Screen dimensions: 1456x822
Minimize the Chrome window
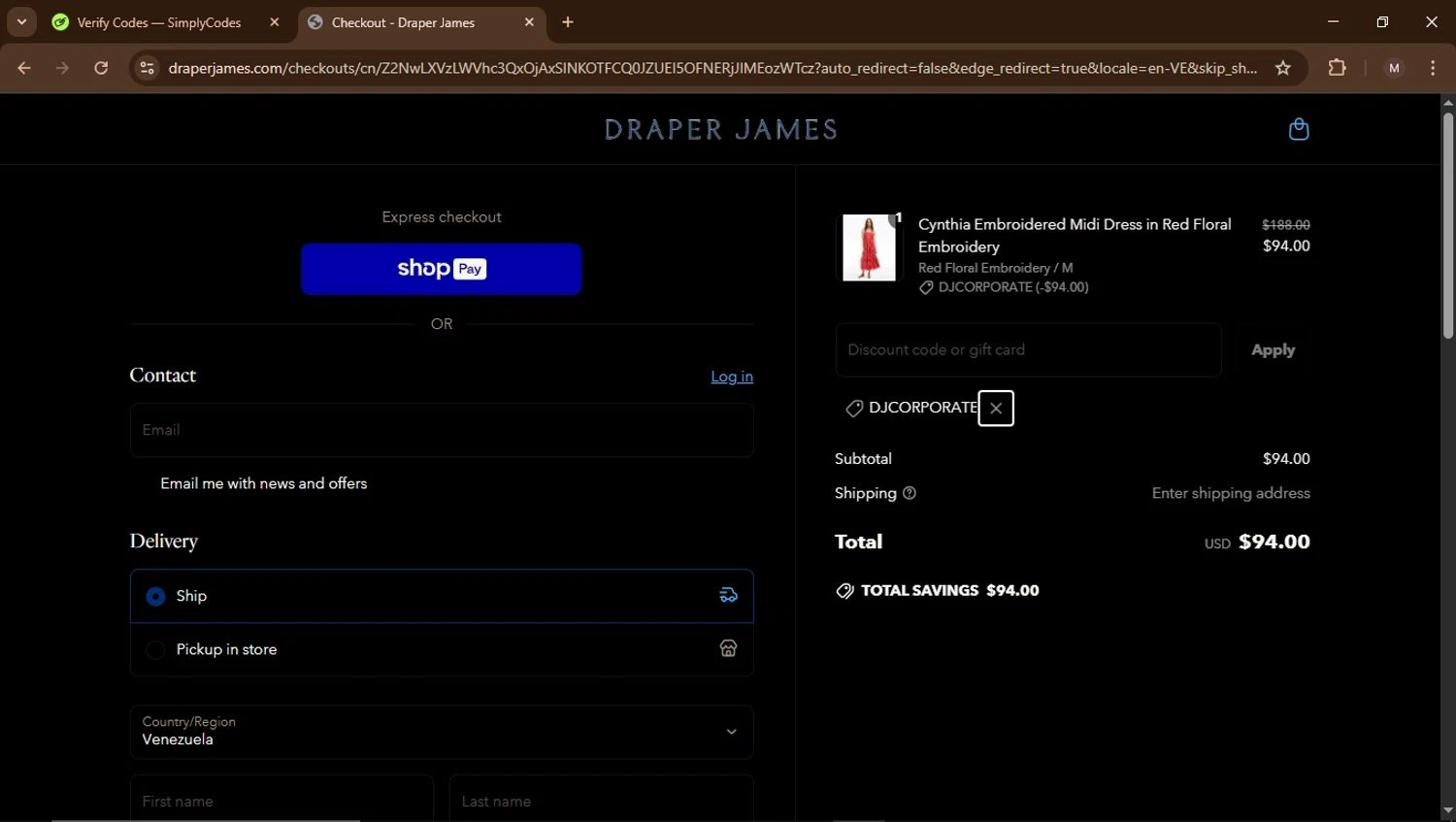(x=1333, y=21)
